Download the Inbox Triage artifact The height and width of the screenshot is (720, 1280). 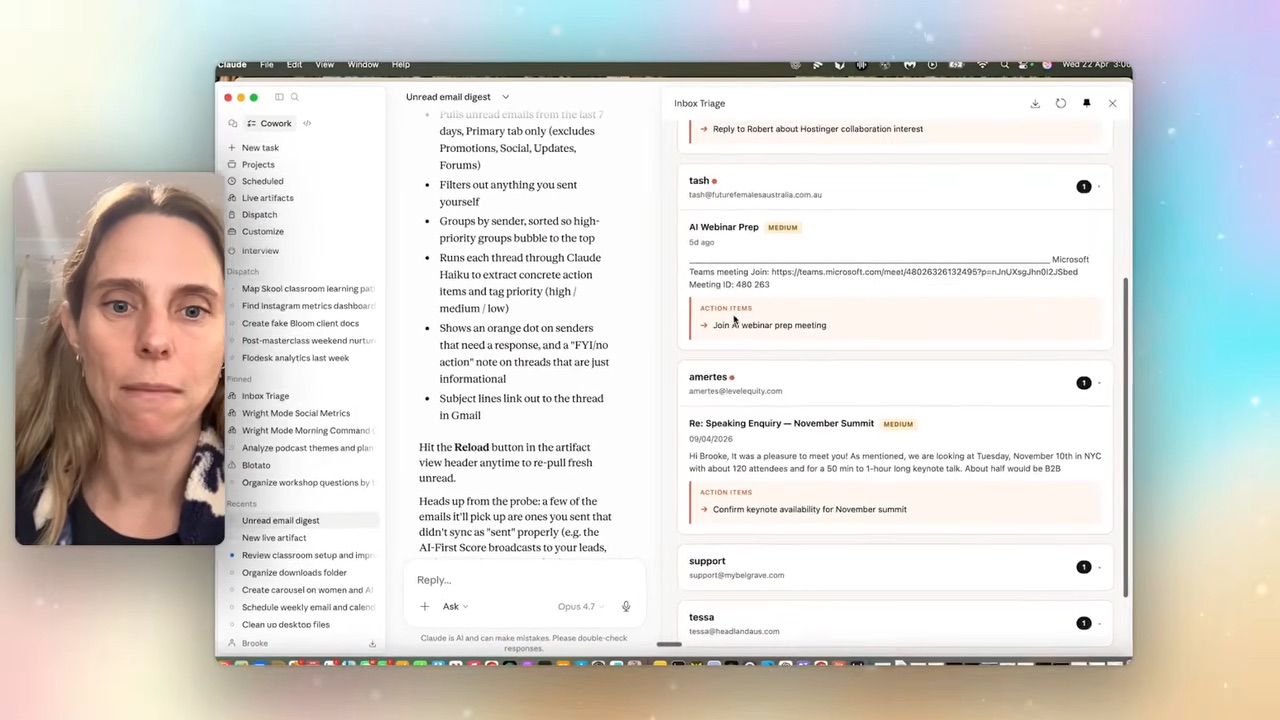(x=1035, y=104)
